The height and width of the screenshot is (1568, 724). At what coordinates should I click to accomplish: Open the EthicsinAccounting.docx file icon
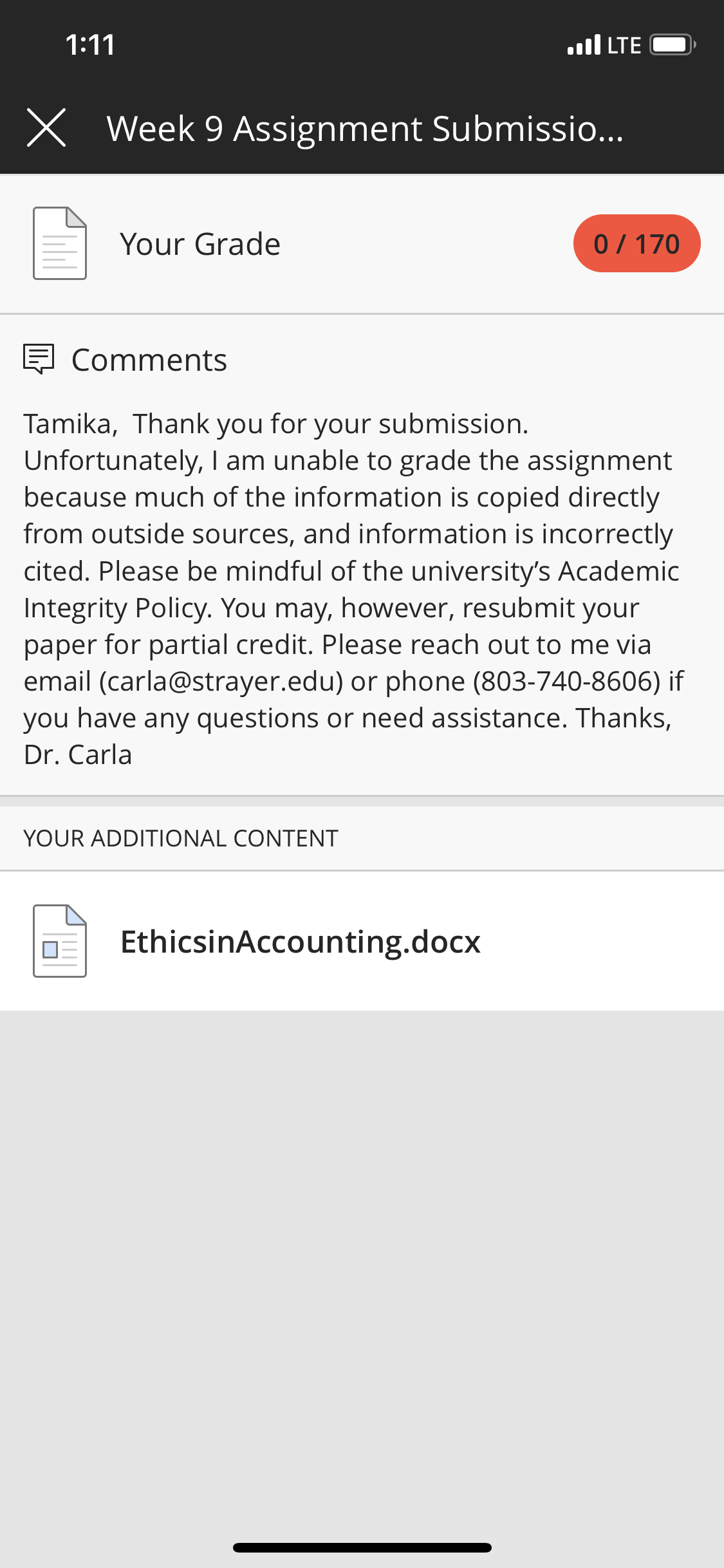point(60,941)
